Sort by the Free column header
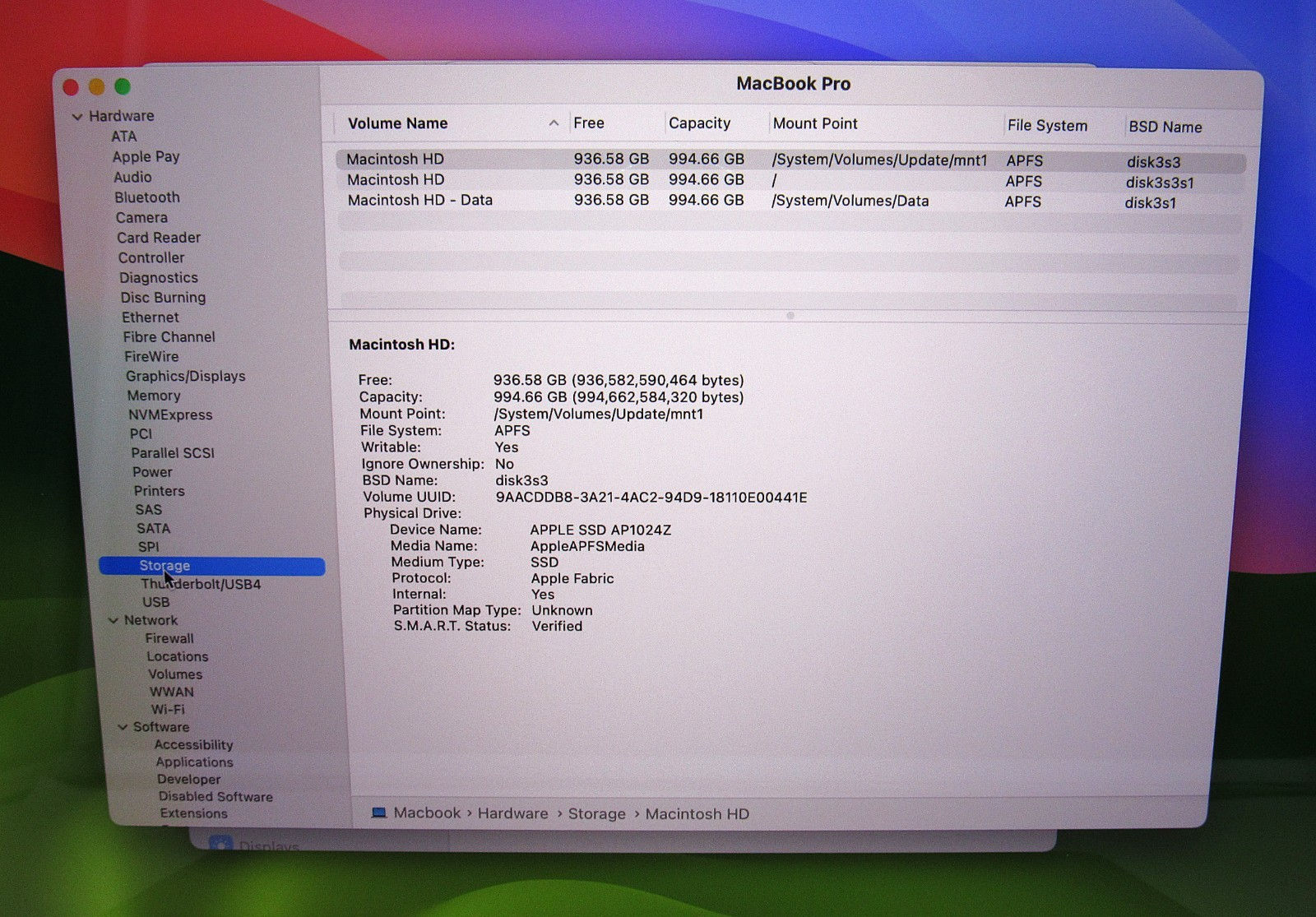 [x=589, y=123]
